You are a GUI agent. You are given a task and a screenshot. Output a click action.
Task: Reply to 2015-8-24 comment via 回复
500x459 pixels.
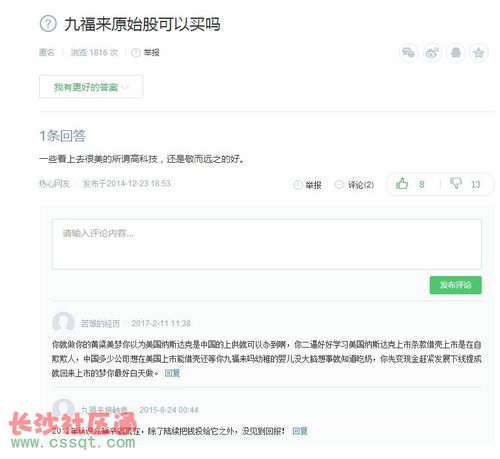[300, 431]
